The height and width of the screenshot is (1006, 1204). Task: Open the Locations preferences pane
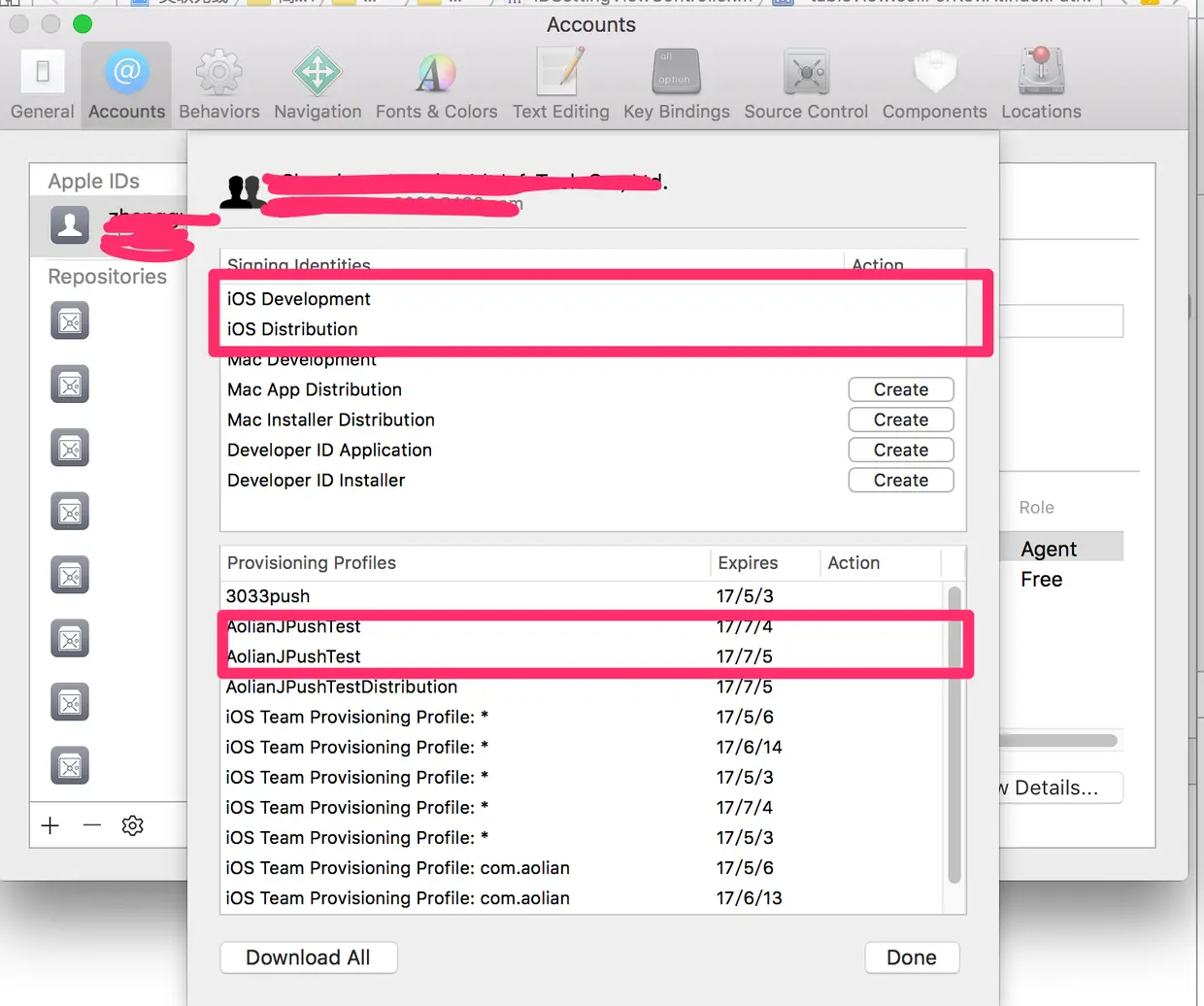point(1041,84)
